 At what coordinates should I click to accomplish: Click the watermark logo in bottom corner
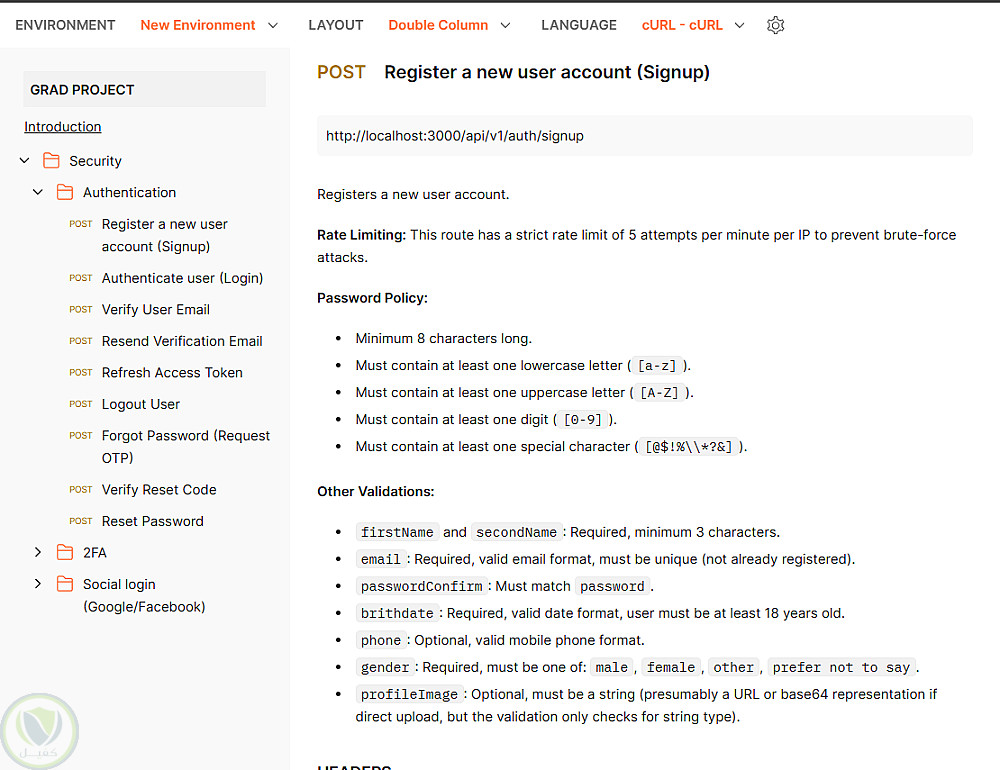[x=40, y=730]
